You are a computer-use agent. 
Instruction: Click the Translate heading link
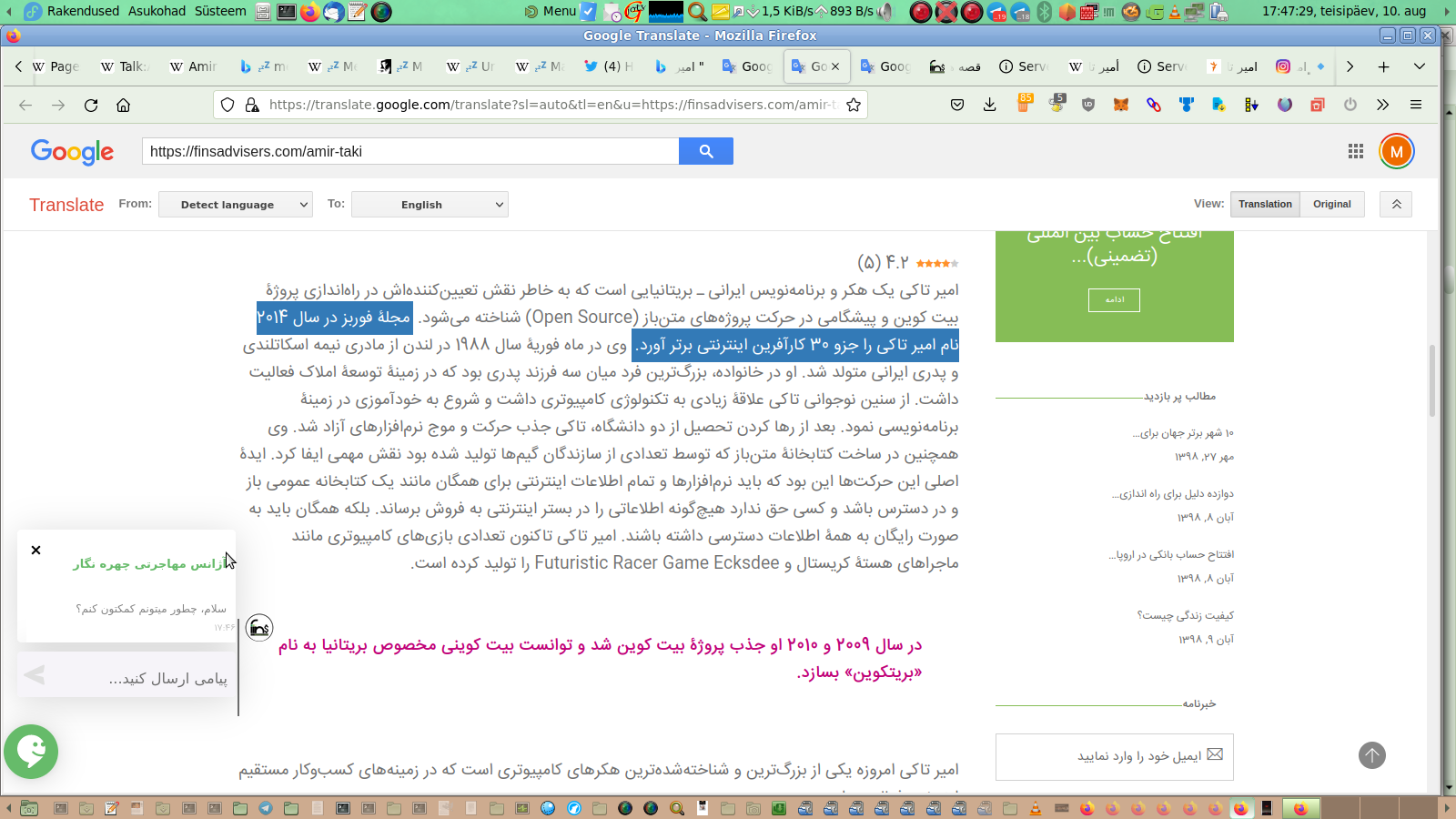(66, 205)
